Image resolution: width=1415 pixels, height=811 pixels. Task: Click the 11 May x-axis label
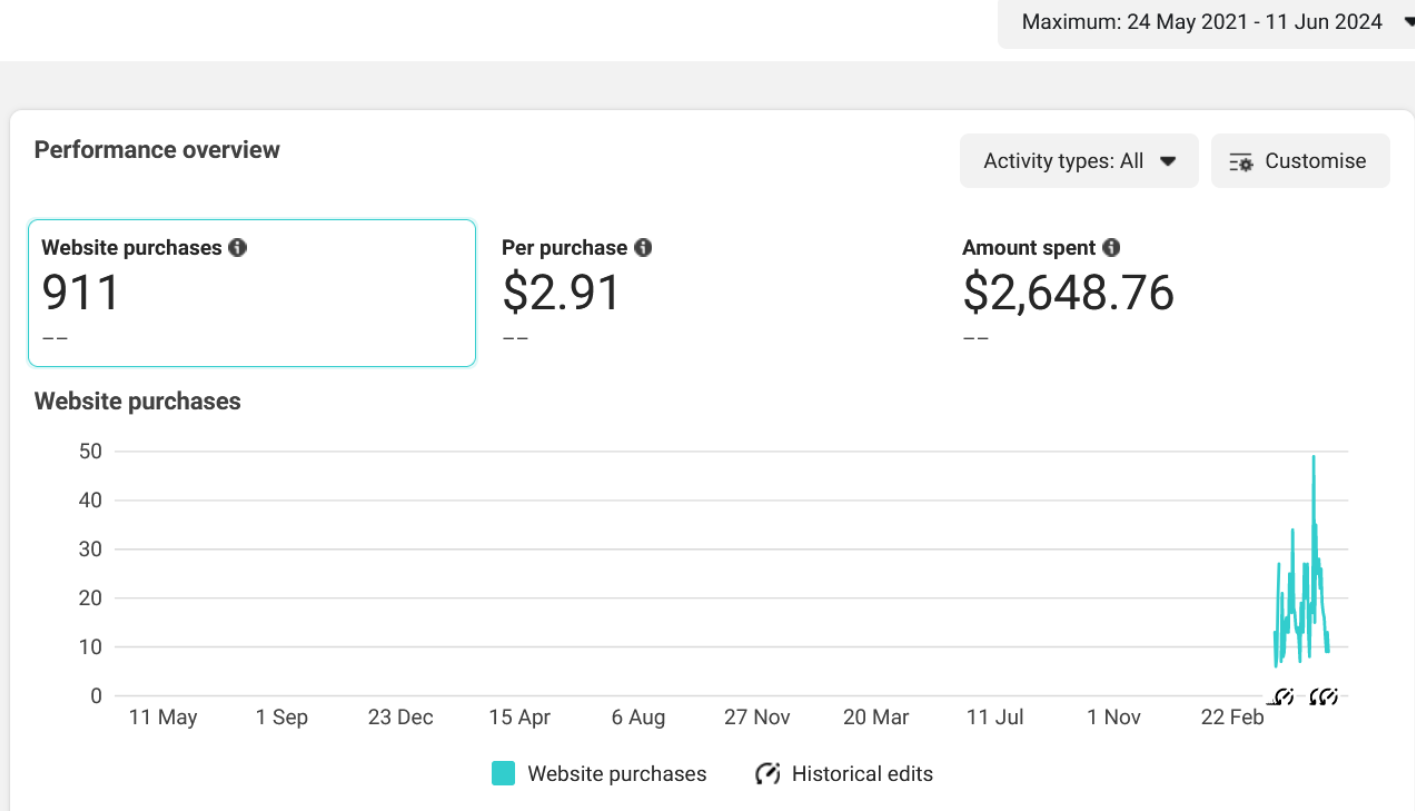click(x=163, y=718)
